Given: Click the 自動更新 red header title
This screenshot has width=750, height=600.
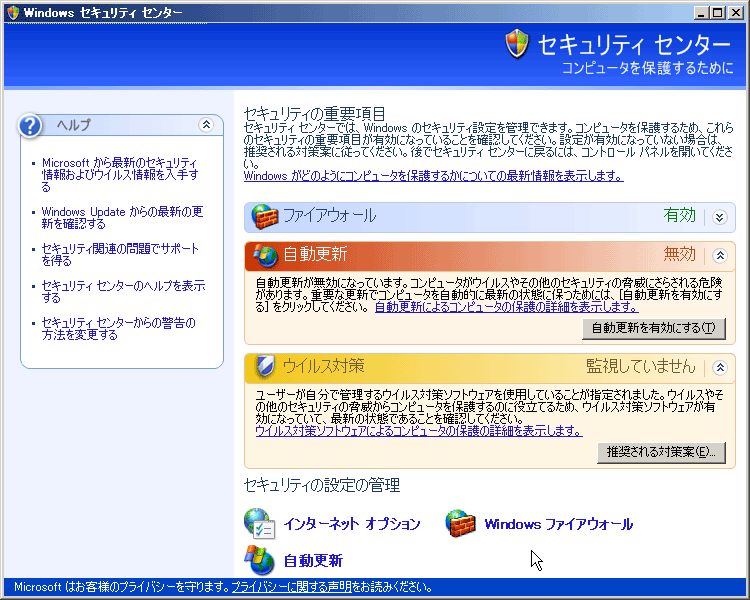Looking at the screenshot, I should [x=315, y=254].
